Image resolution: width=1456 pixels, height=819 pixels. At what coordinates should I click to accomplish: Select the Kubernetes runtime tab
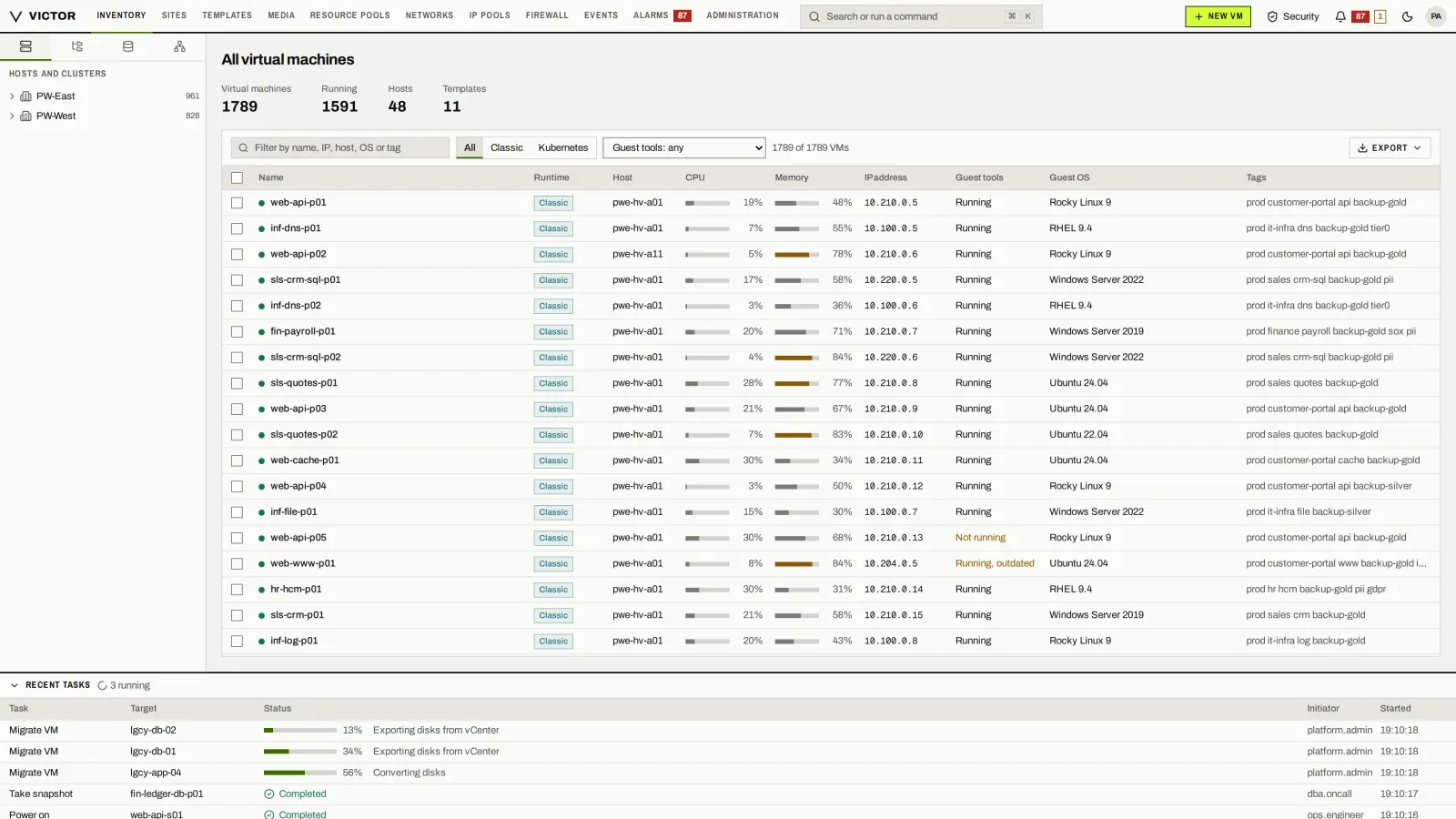point(563,147)
